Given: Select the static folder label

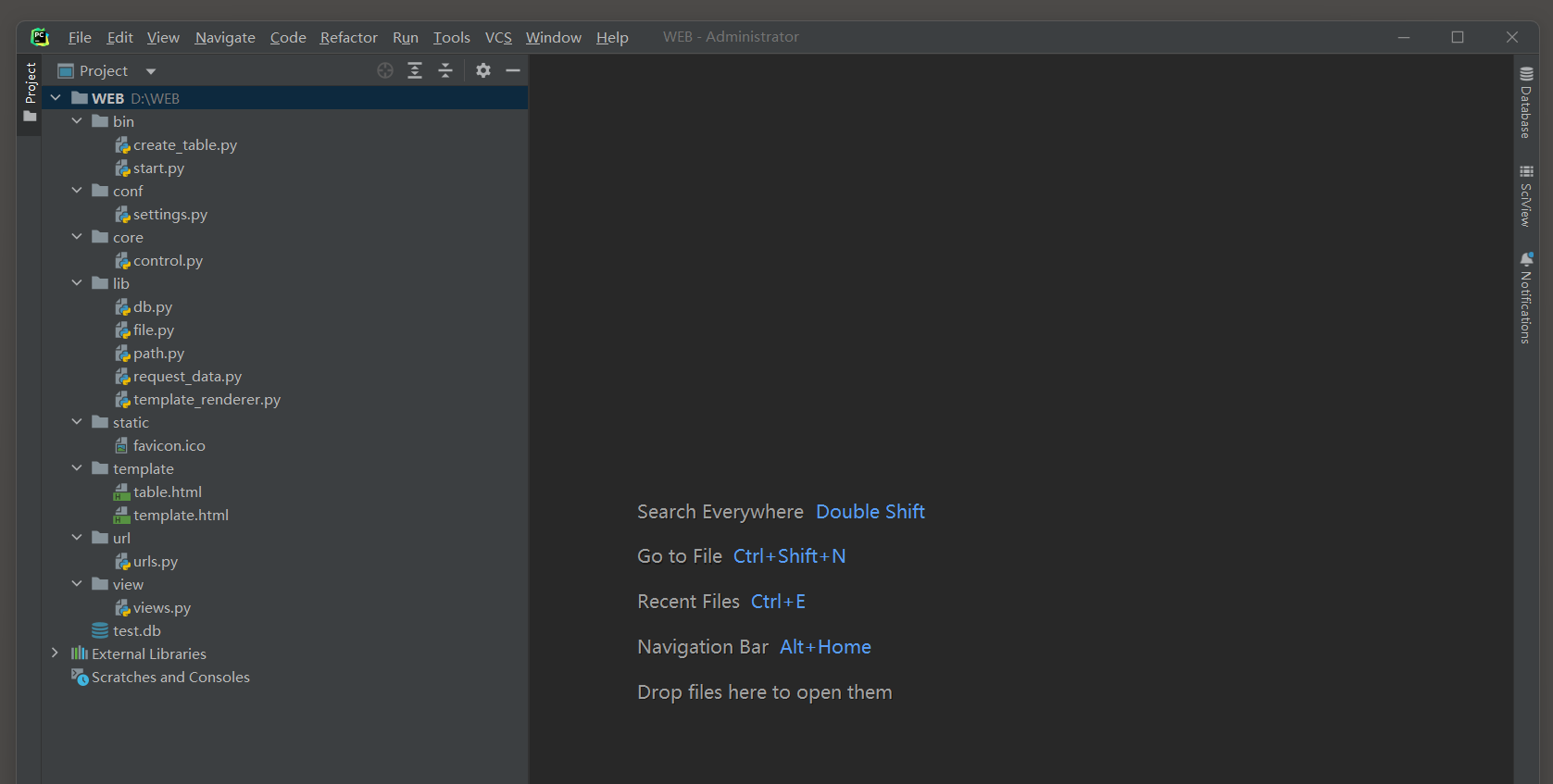Looking at the screenshot, I should click(x=131, y=423).
